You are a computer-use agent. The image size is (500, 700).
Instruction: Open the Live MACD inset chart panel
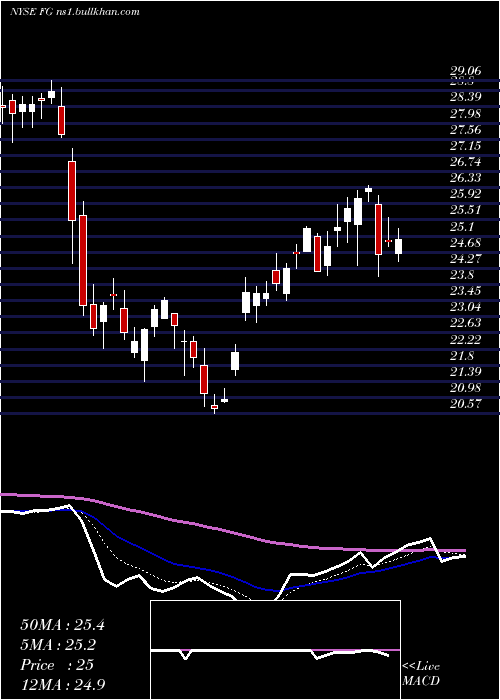(275, 650)
